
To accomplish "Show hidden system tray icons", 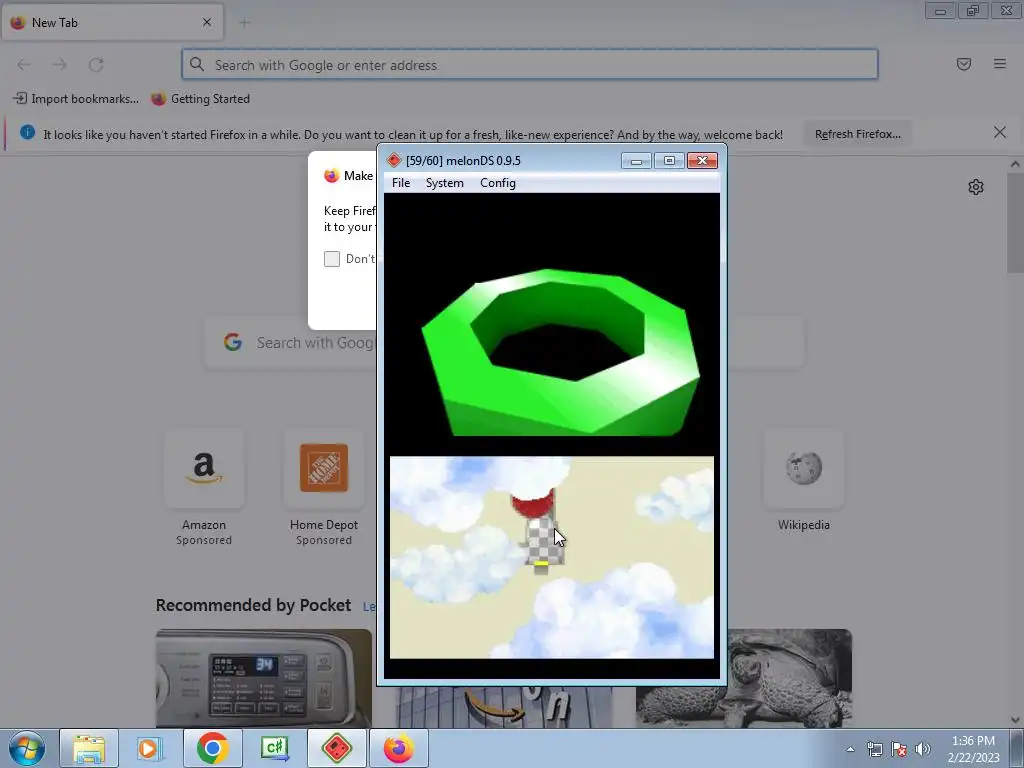I will click(x=850, y=749).
